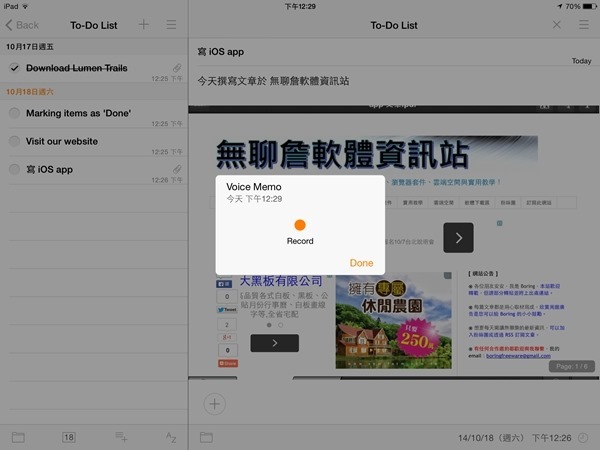Tap dark arrow button in upper ad
Image resolution: width=600 pixels, height=450 pixels.
pyautogui.click(x=458, y=238)
